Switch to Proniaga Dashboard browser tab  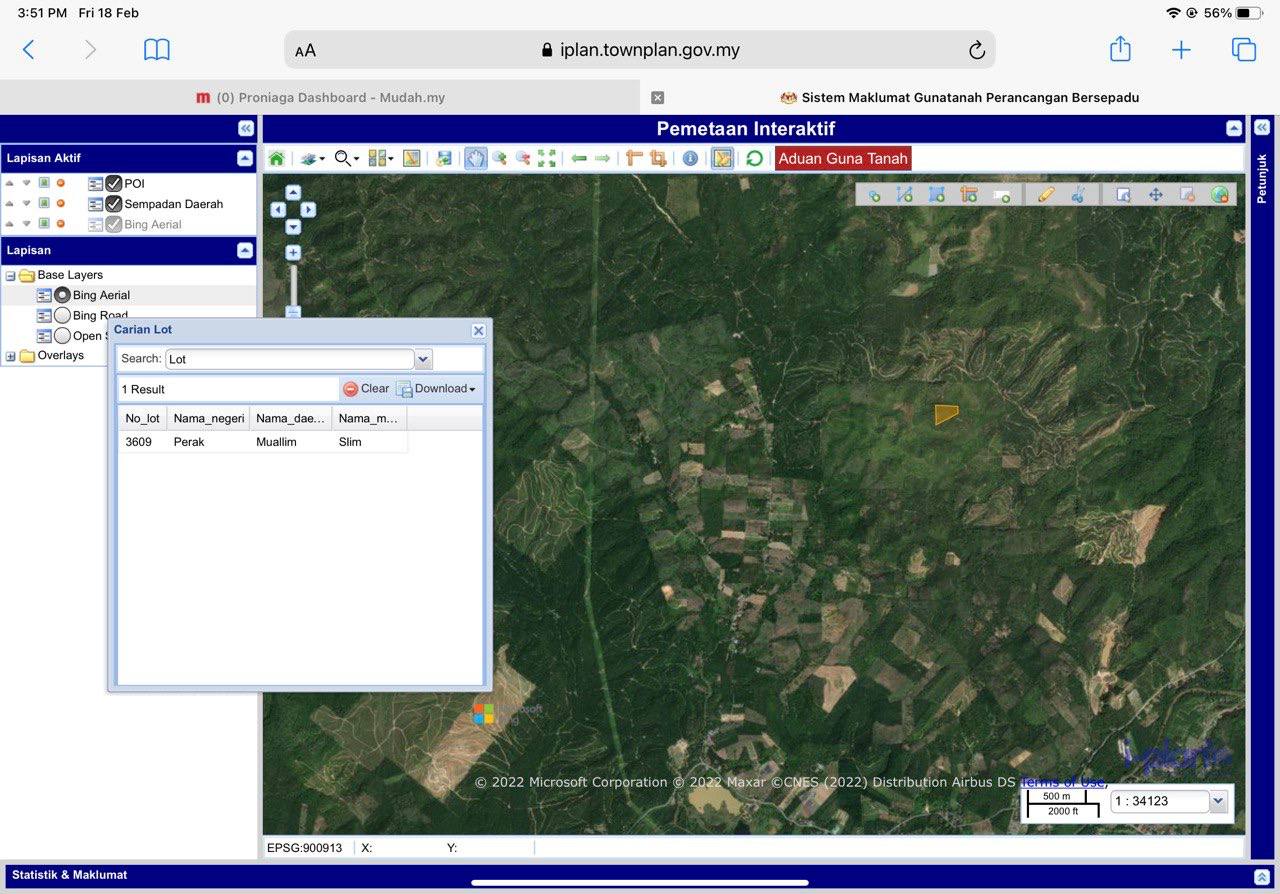point(320,98)
